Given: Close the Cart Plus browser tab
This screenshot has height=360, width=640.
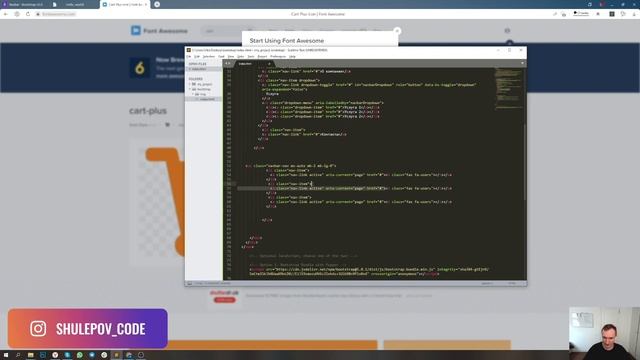Looking at the screenshot, I should (x=146, y=4).
